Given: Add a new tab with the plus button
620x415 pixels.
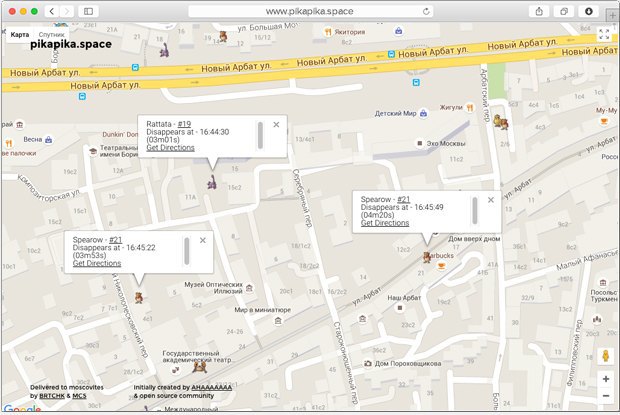Looking at the screenshot, I should (x=612, y=15).
